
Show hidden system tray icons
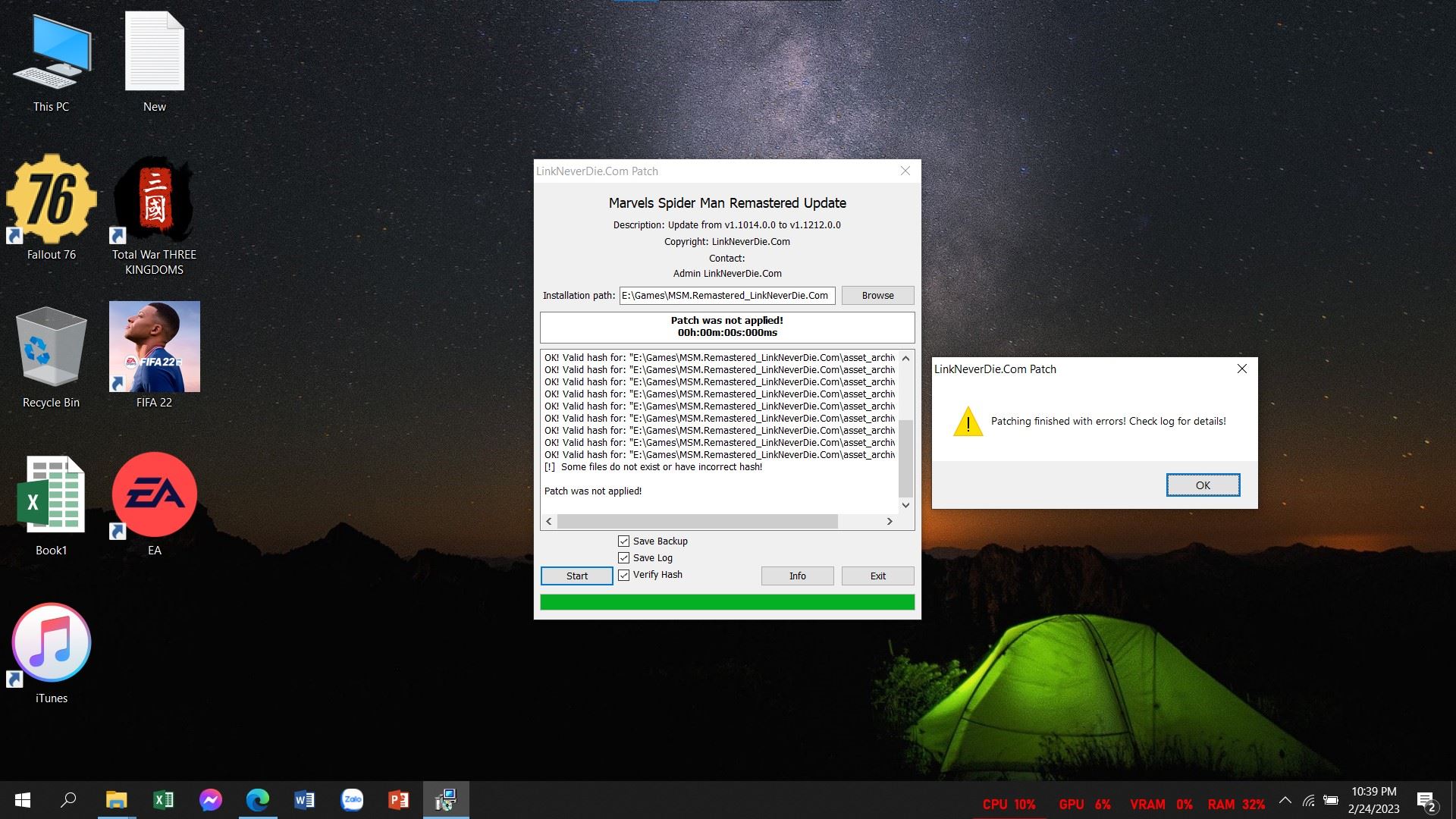pyautogui.click(x=1285, y=800)
